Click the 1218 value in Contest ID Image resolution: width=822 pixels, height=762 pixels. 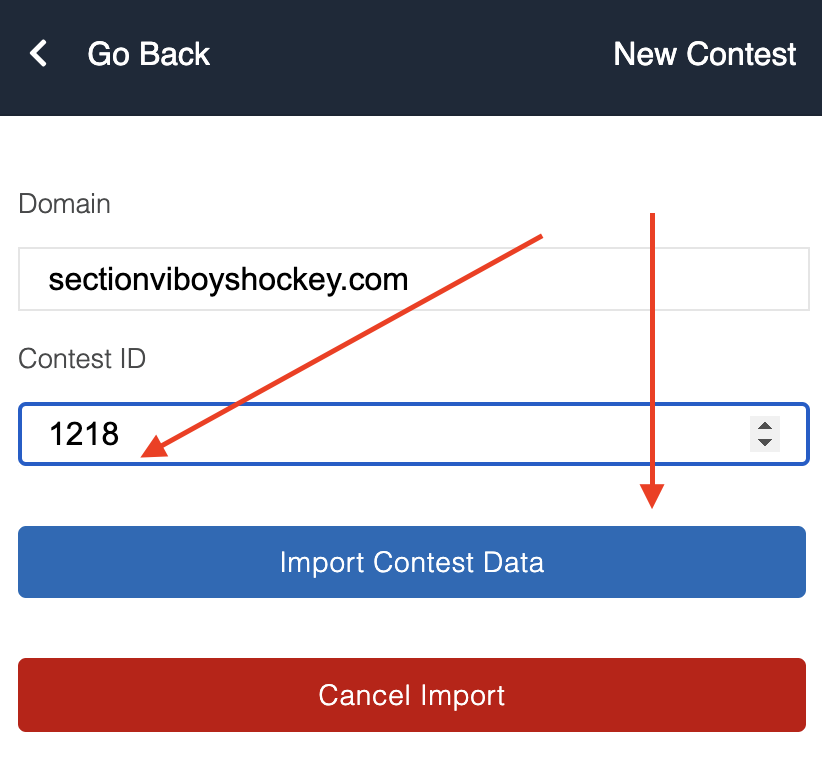84,434
